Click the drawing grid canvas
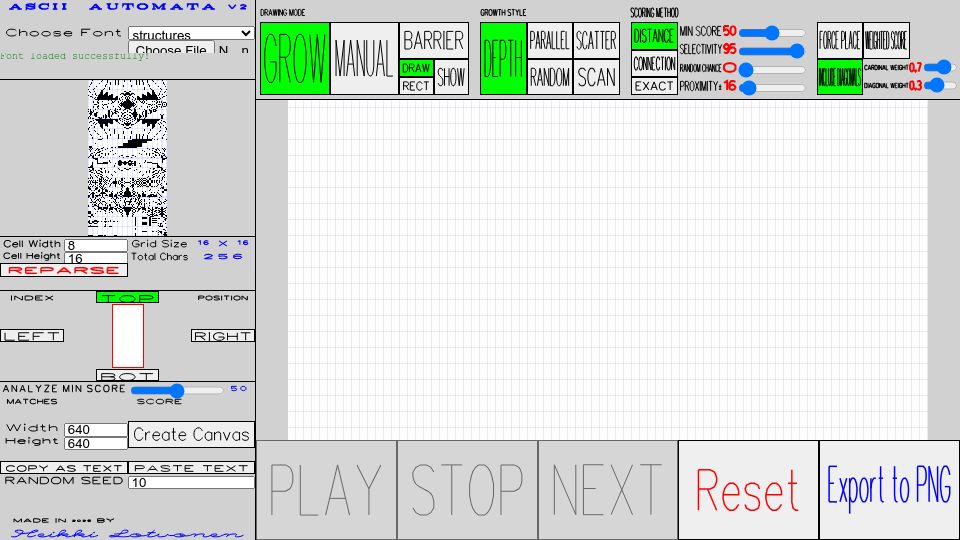The width and height of the screenshot is (960, 540). click(x=607, y=270)
